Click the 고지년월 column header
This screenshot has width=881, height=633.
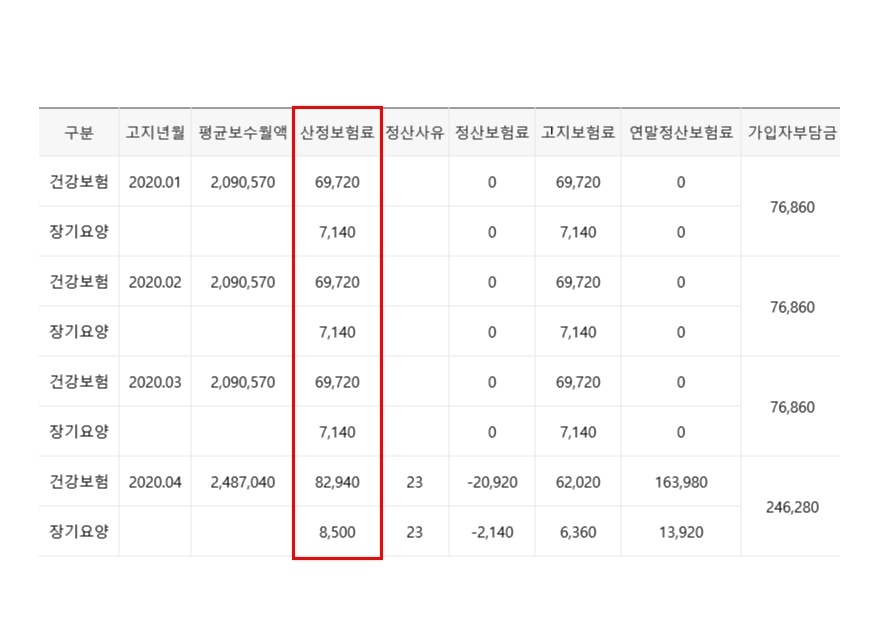(155, 133)
